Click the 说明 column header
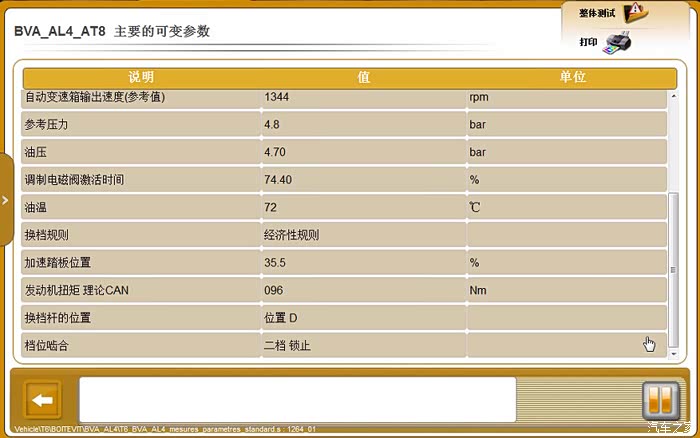Screen dimensions: 700x438 click(141, 77)
